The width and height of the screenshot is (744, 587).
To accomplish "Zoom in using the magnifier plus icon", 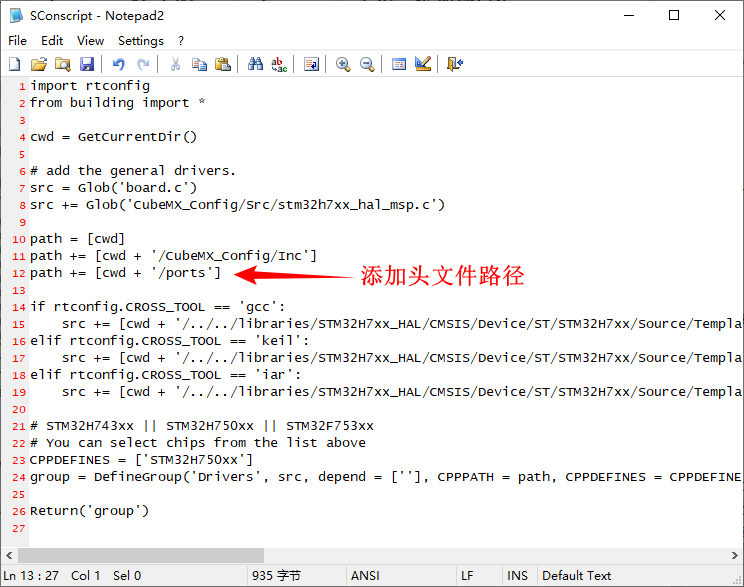I will click(x=343, y=64).
